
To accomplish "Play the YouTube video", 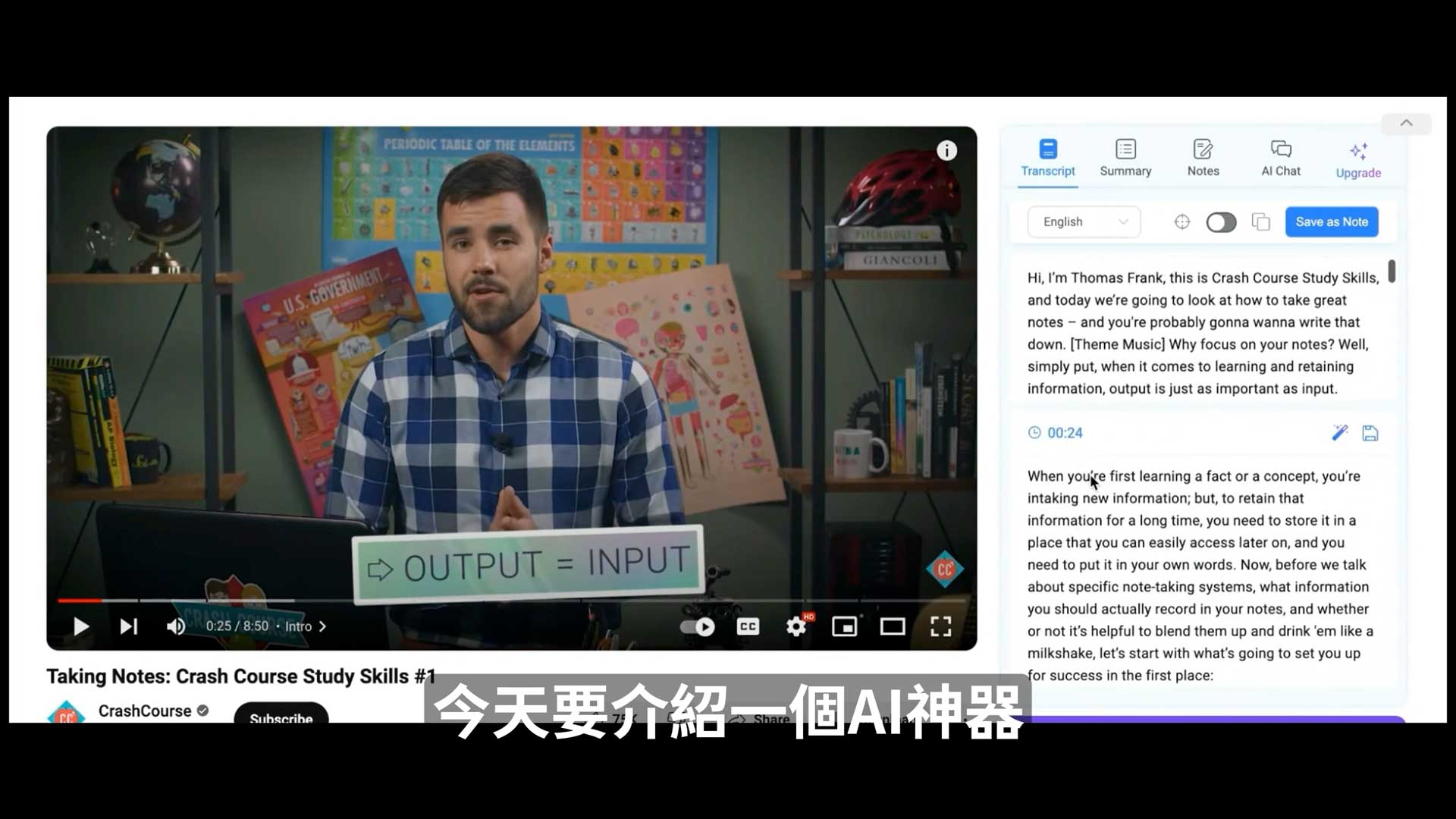I will pyautogui.click(x=81, y=626).
